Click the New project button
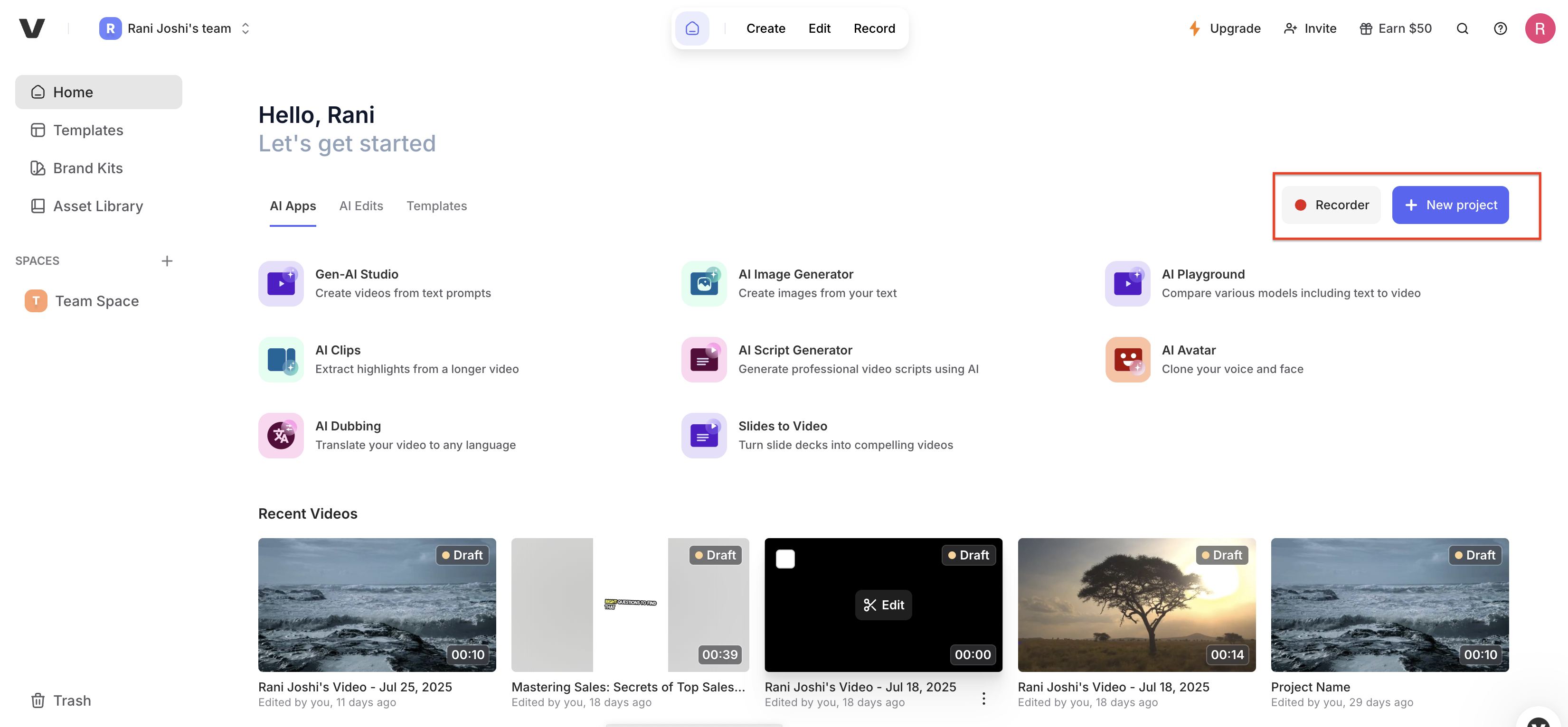This screenshot has width=1568, height=727. click(1450, 205)
